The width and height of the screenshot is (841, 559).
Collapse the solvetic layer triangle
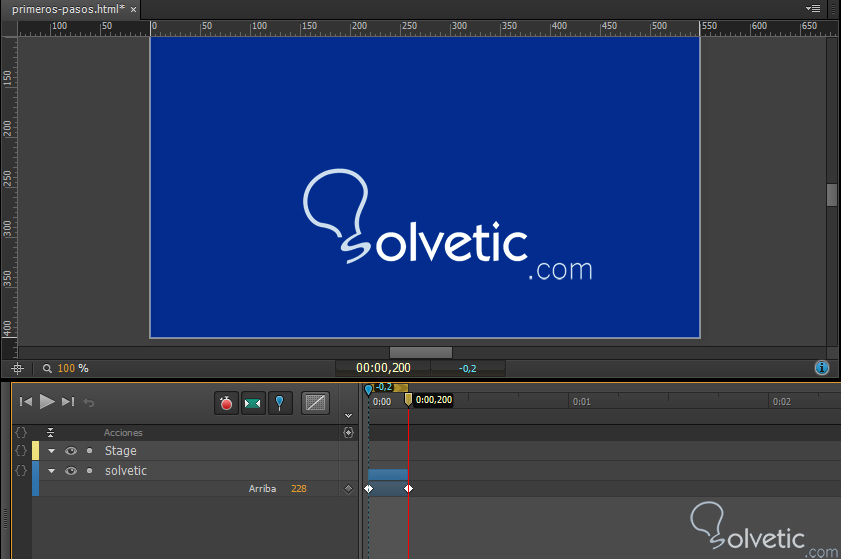[51, 471]
